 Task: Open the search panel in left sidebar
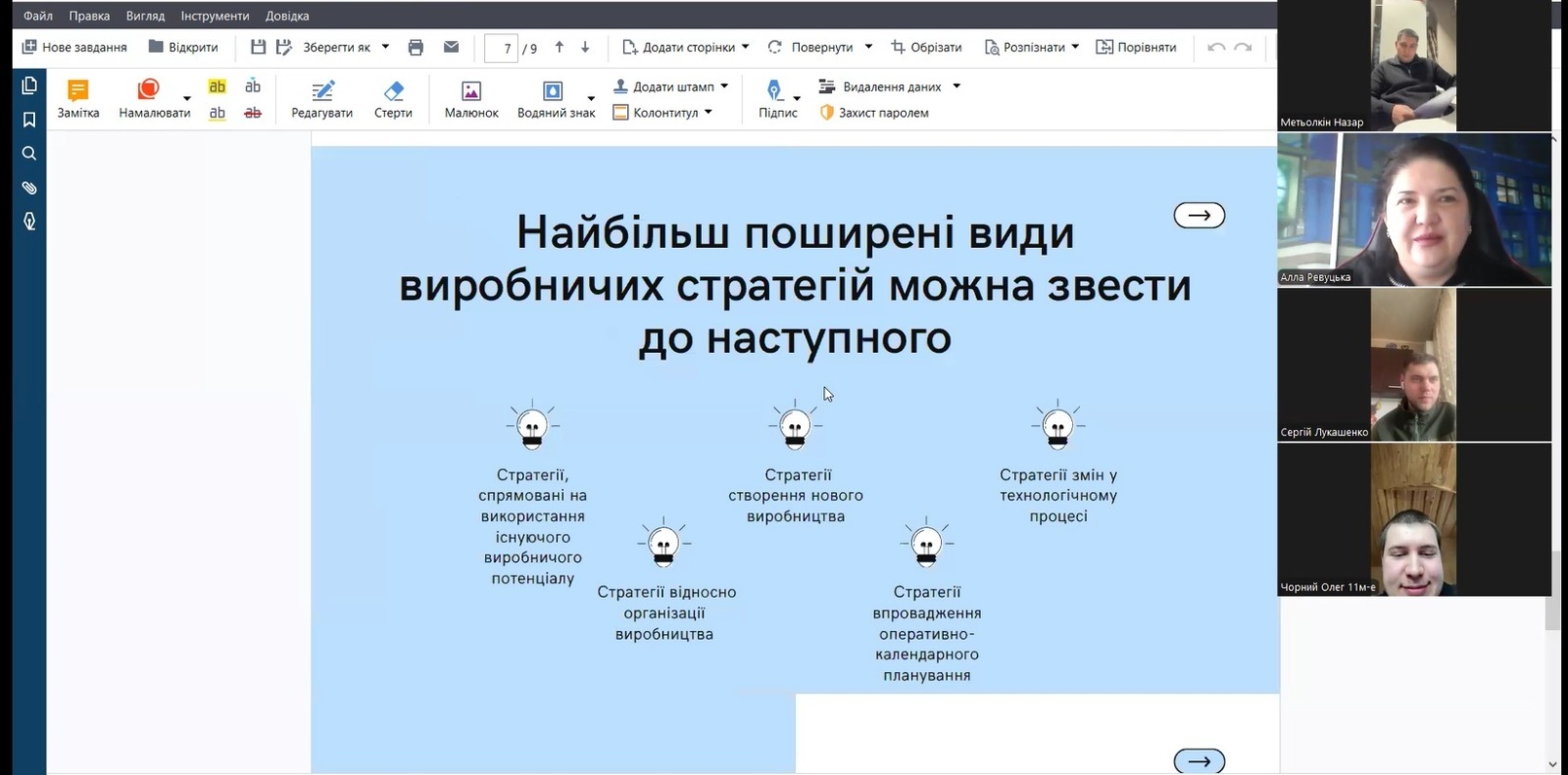[x=29, y=154]
